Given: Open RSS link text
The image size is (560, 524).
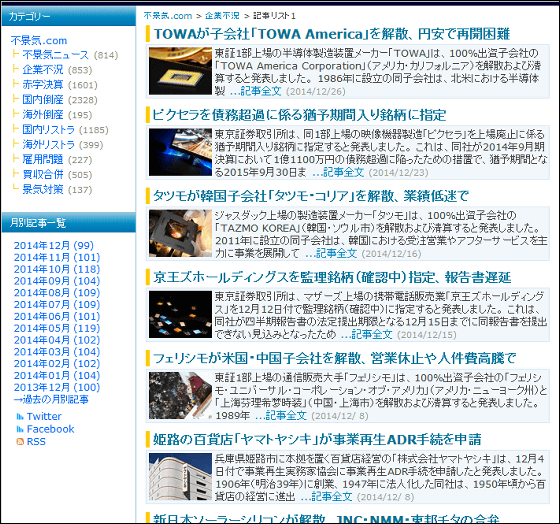Looking at the screenshot, I should [36, 441].
